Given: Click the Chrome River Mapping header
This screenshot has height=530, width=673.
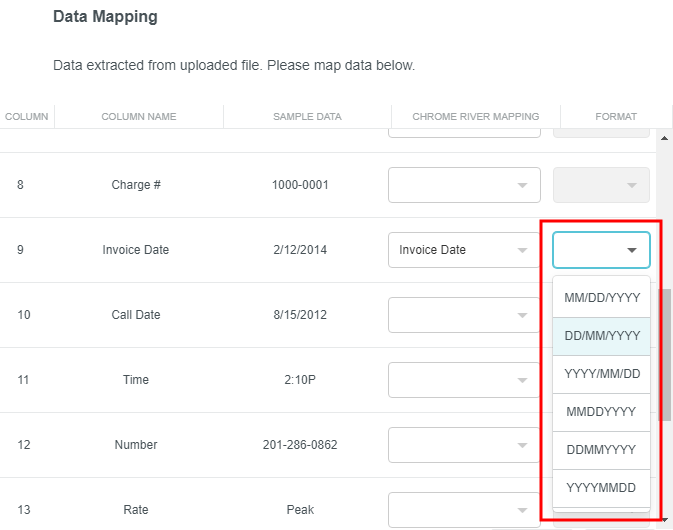Looking at the screenshot, I should pos(475,117).
